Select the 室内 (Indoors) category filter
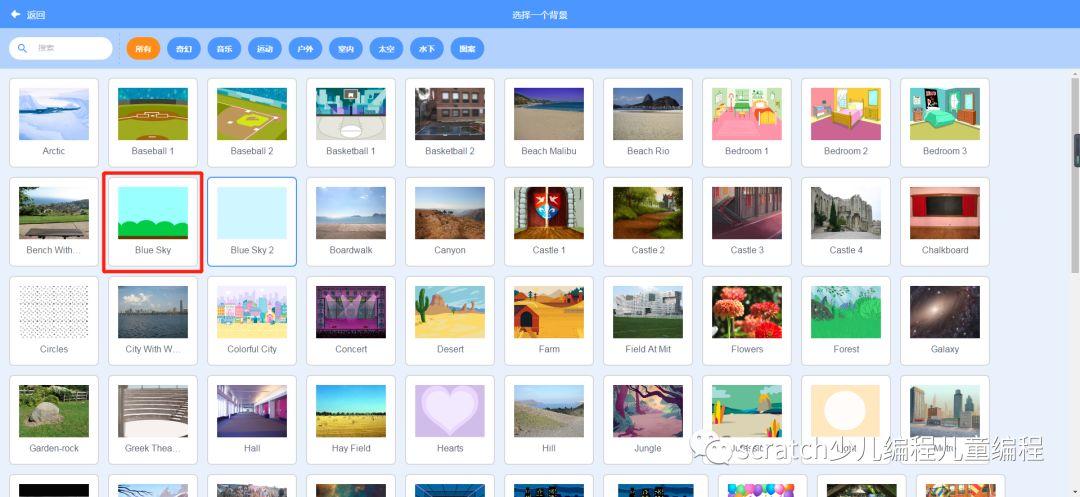Viewport: 1080px width, 497px height. [x=346, y=49]
